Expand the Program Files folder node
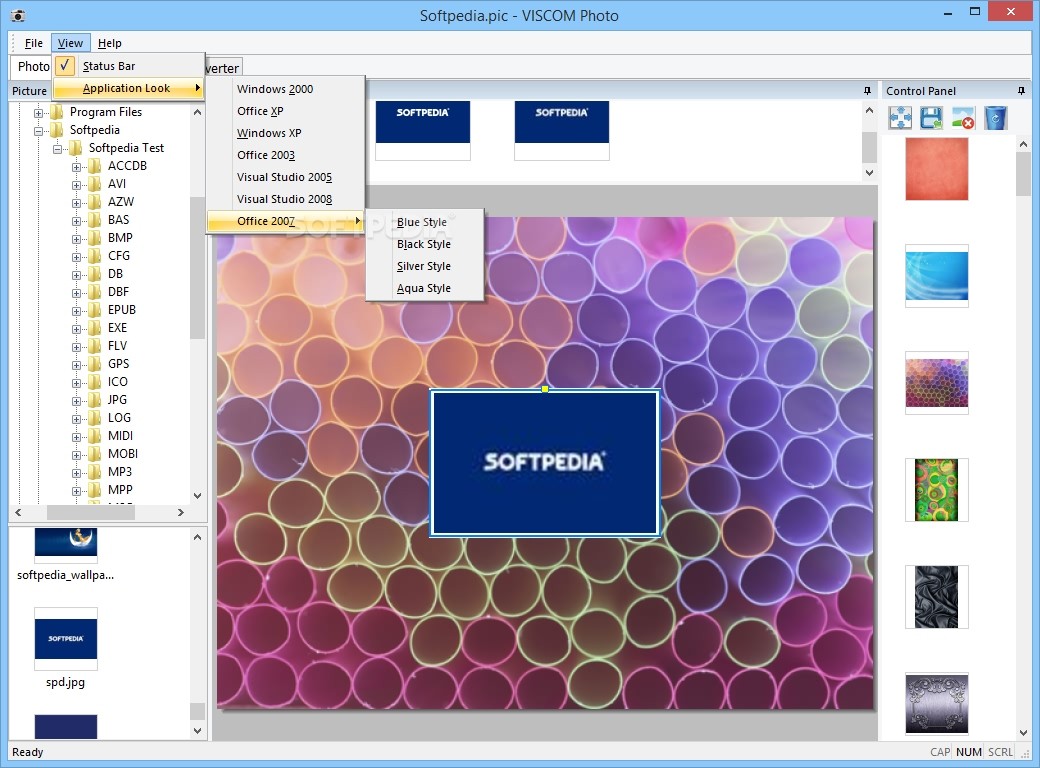The image size is (1040, 768). [38, 113]
